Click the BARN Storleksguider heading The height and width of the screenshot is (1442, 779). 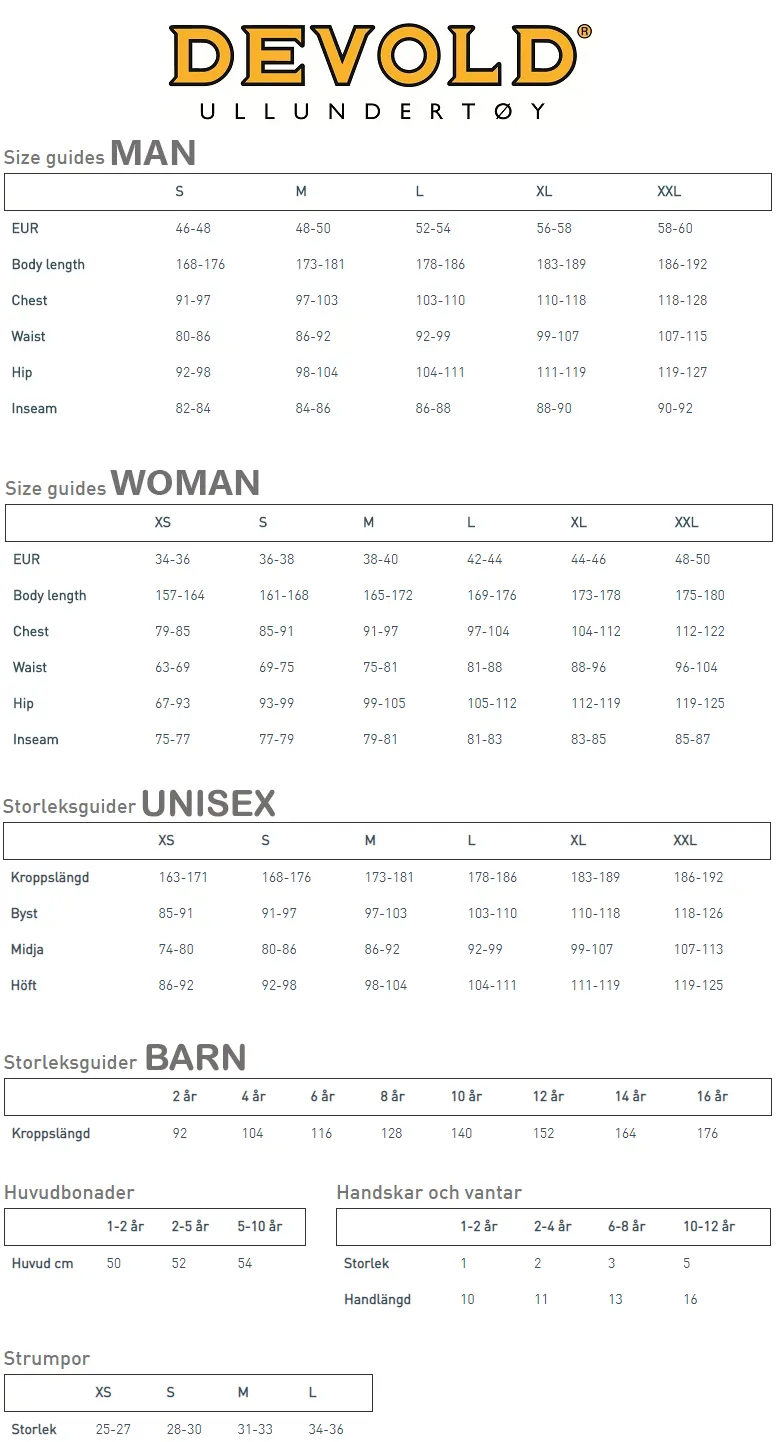point(125,1058)
